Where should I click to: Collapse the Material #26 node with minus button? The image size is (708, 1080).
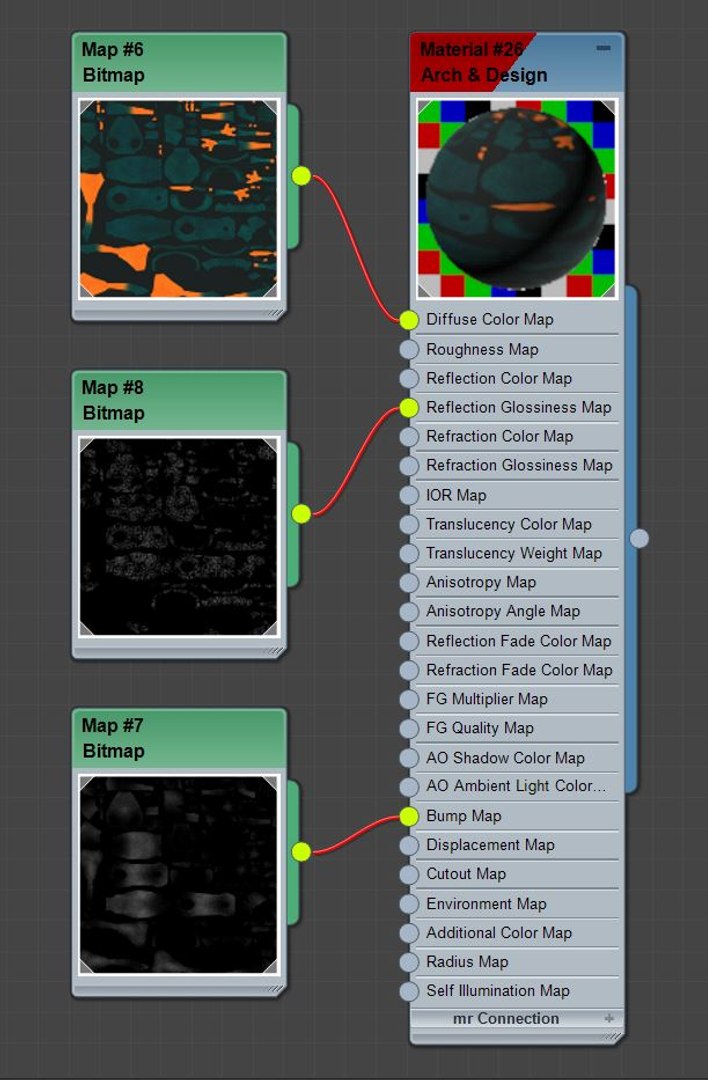coord(603,48)
